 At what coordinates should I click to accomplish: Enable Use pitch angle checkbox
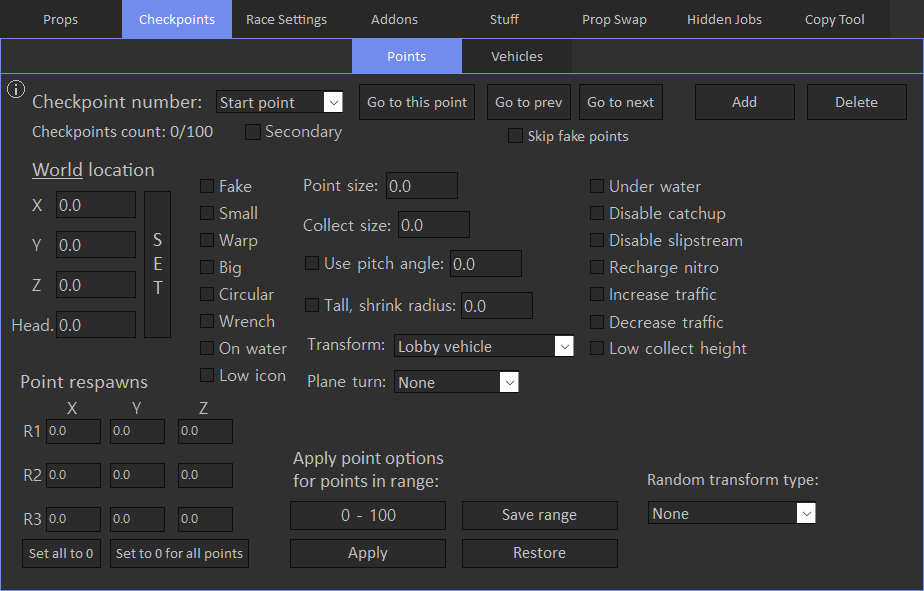coord(312,263)
